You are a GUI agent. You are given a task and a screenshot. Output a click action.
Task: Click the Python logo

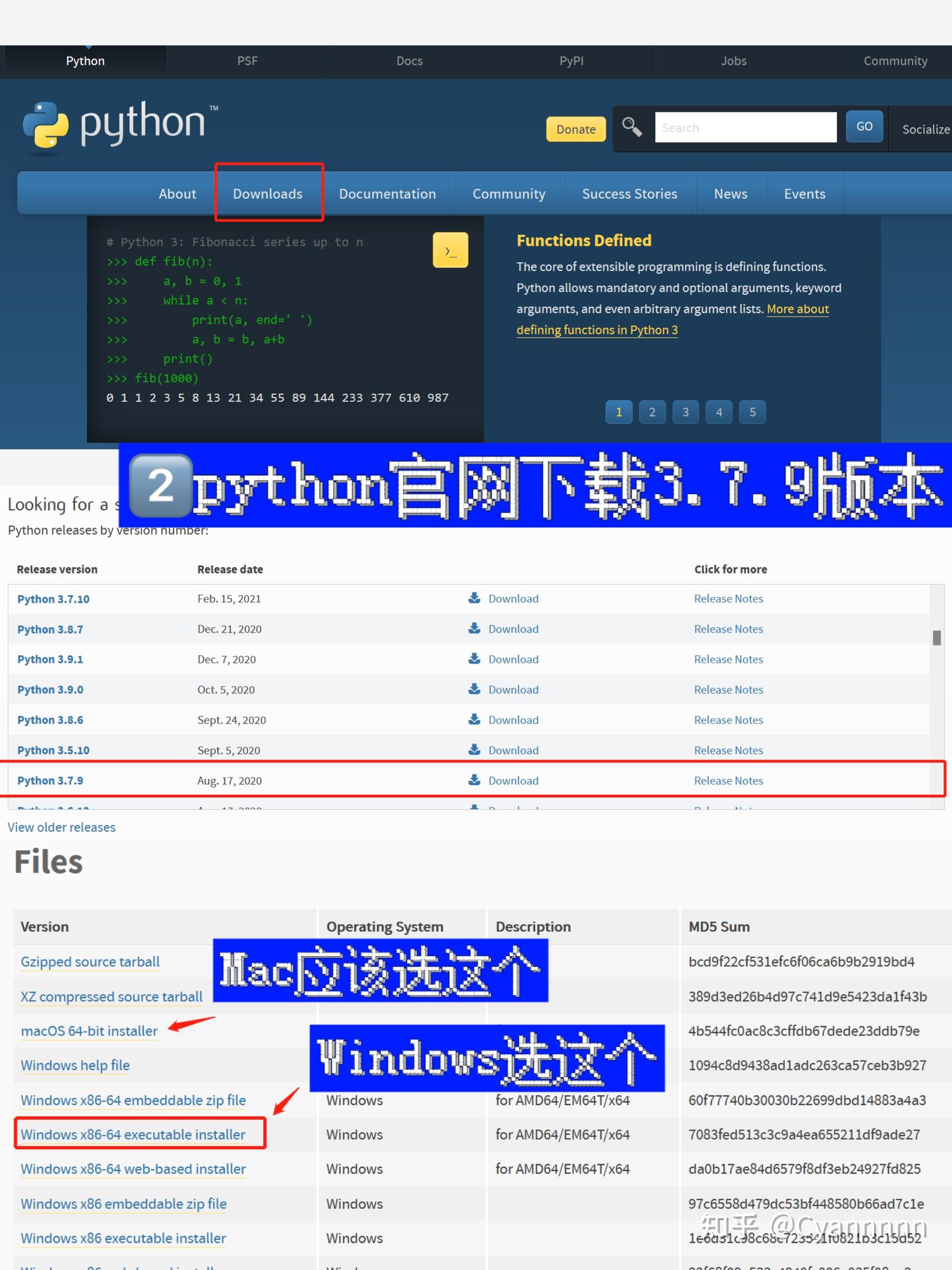[119, 127]
